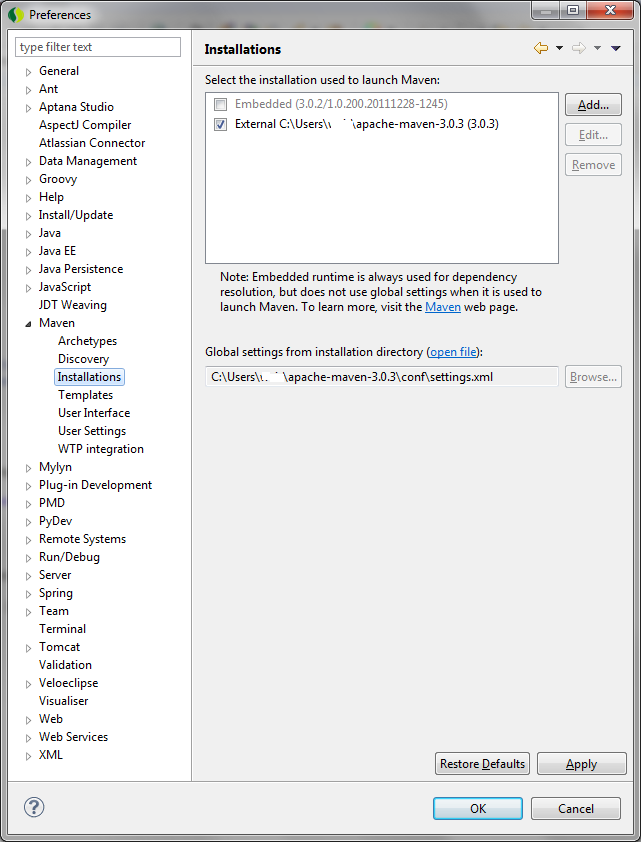Collapse the Maven tree node
The width and height of the screenshot is (641, 842).
coord(28,324)
